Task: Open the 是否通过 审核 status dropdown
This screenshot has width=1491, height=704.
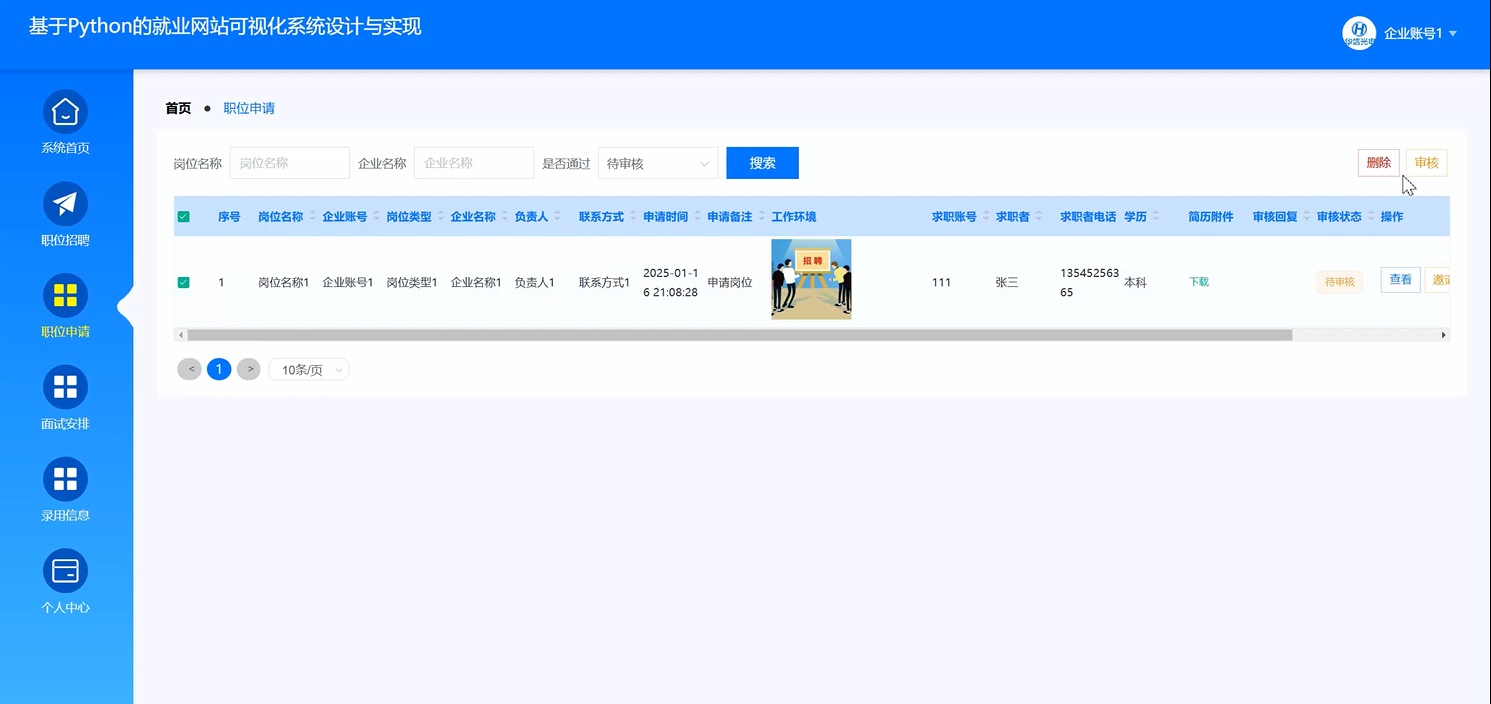Action: 658,162
